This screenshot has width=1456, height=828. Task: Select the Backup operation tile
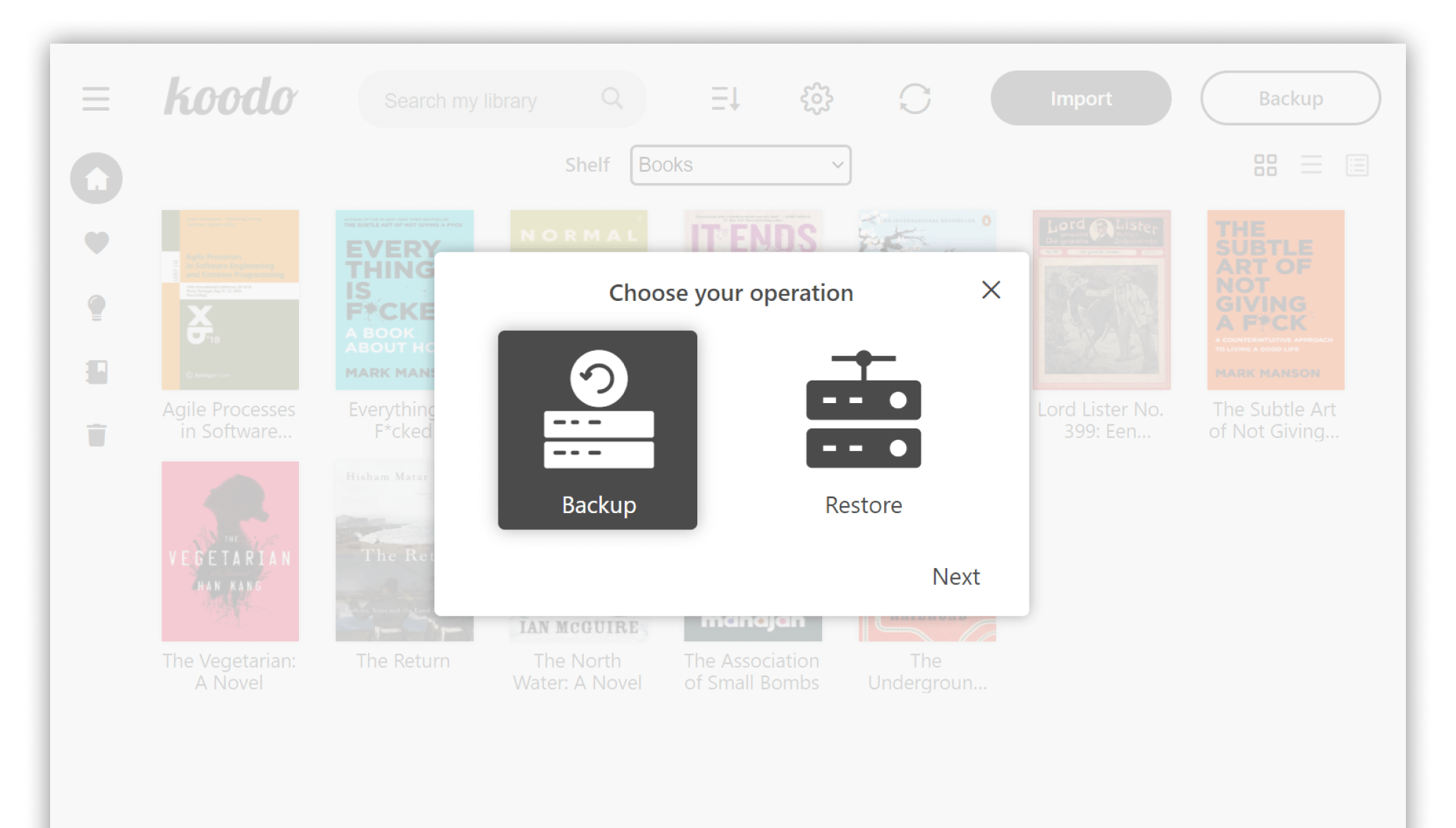[x=597, y=430]
